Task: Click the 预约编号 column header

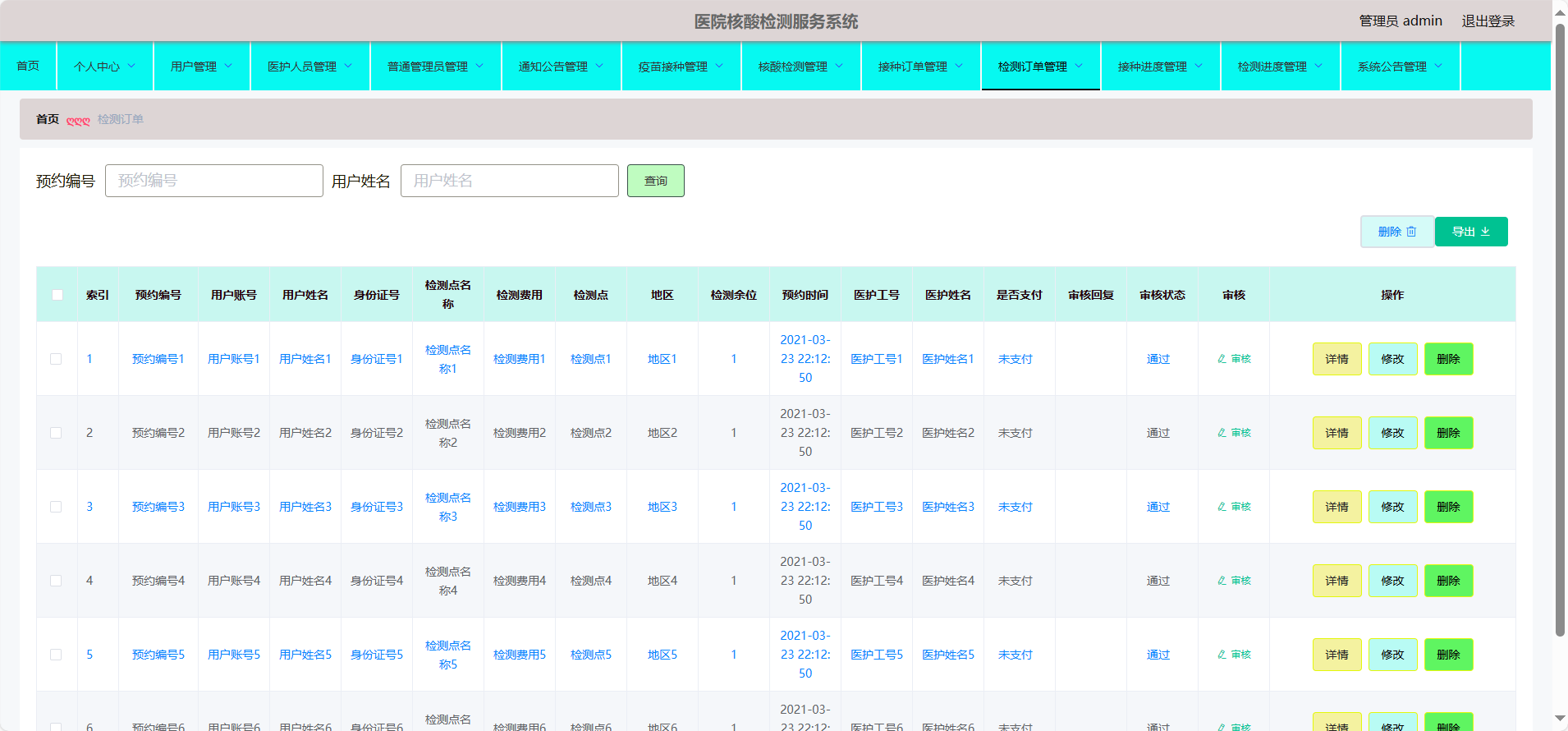Action: [158, 295]
